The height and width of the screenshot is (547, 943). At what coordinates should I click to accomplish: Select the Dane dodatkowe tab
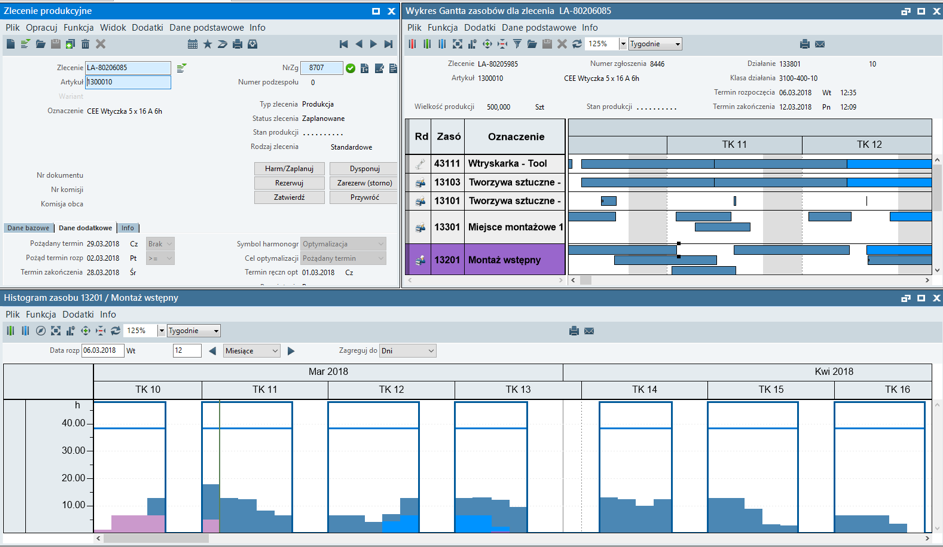(85, 228)
